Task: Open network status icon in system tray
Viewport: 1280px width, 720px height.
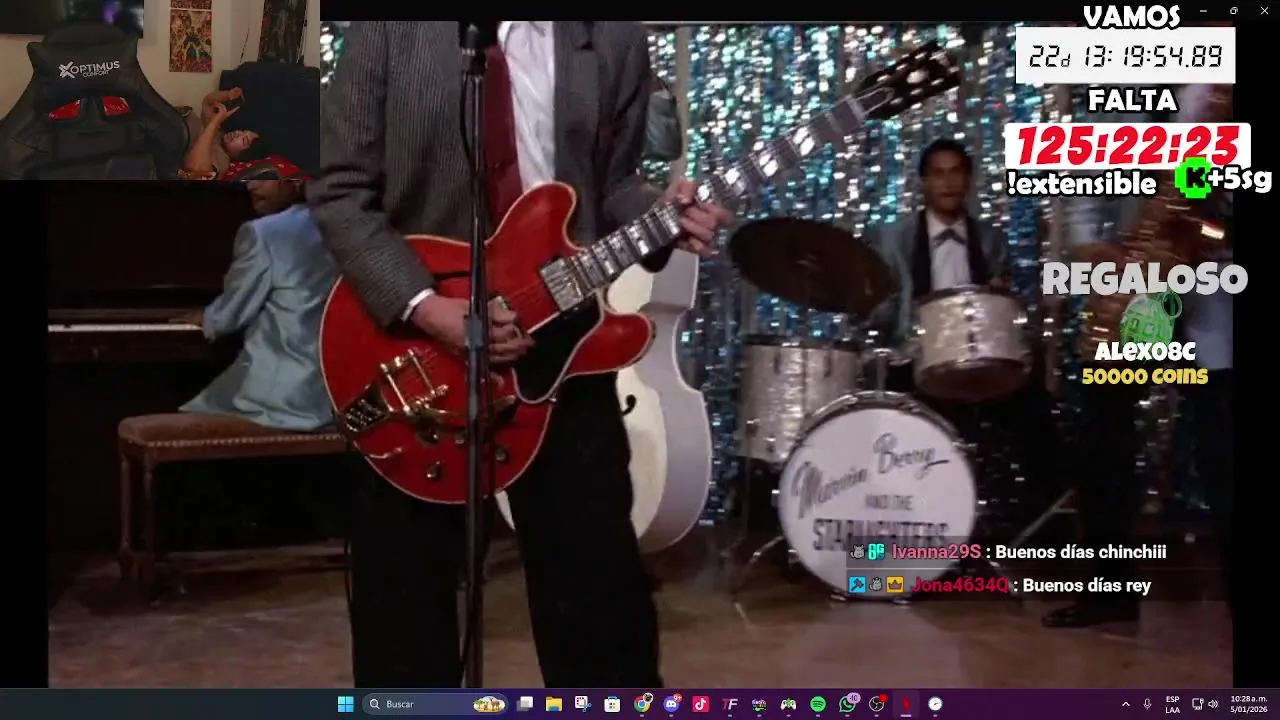Action: [1197, 704]
